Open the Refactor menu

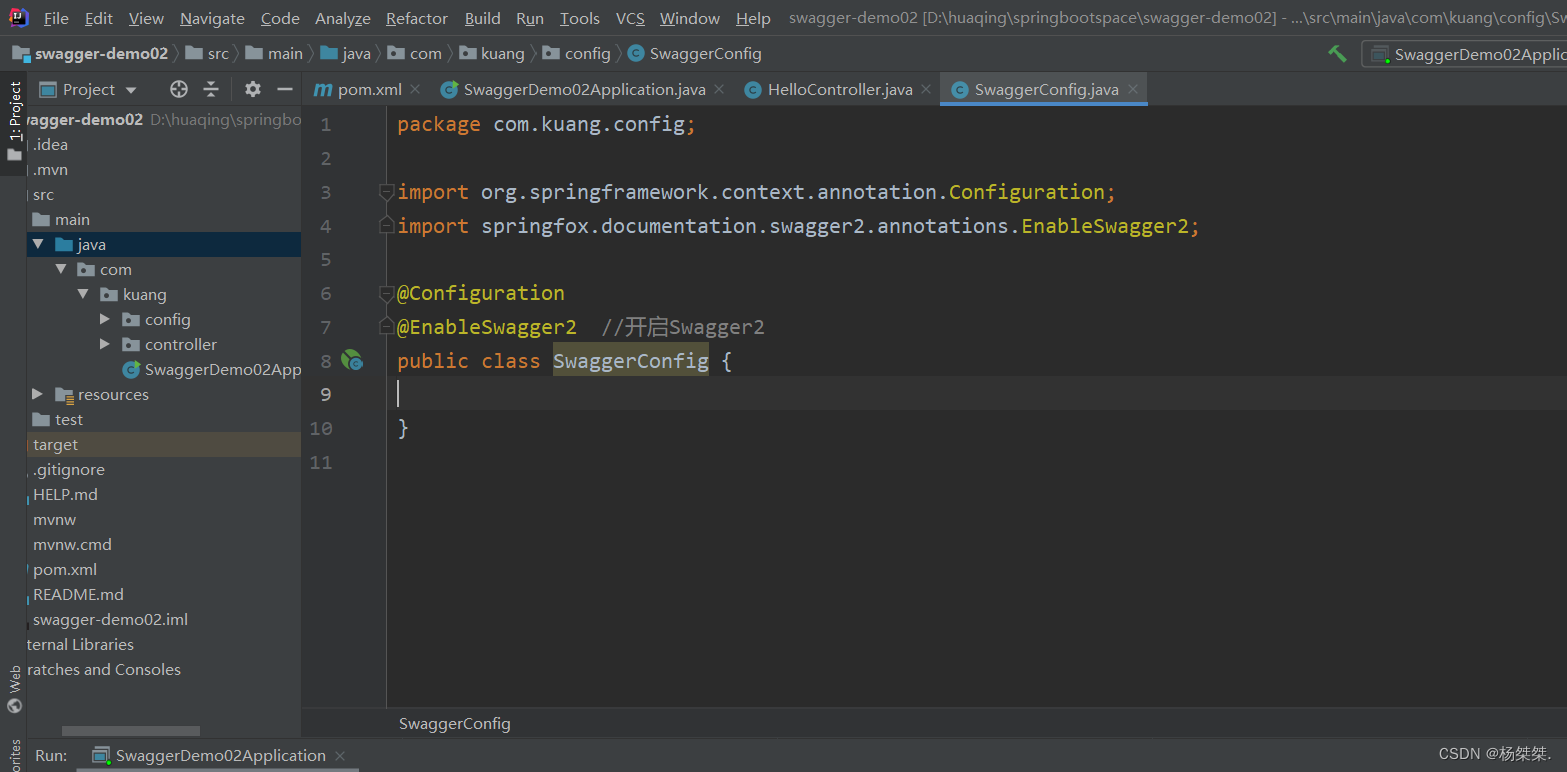(417, 18)
